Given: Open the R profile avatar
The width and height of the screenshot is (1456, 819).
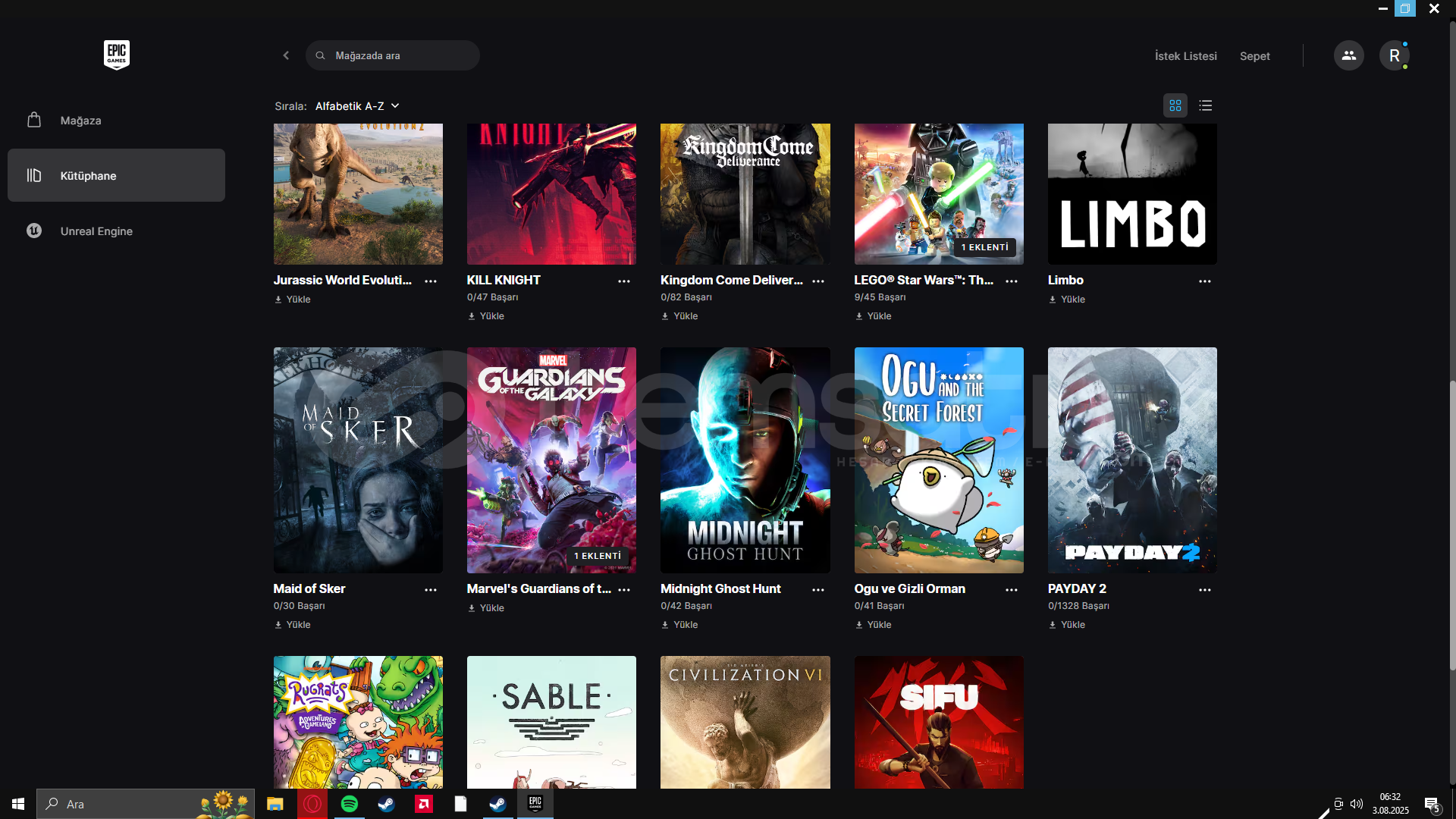Looking at the screenshot, I should click(x=1394, y=55).
